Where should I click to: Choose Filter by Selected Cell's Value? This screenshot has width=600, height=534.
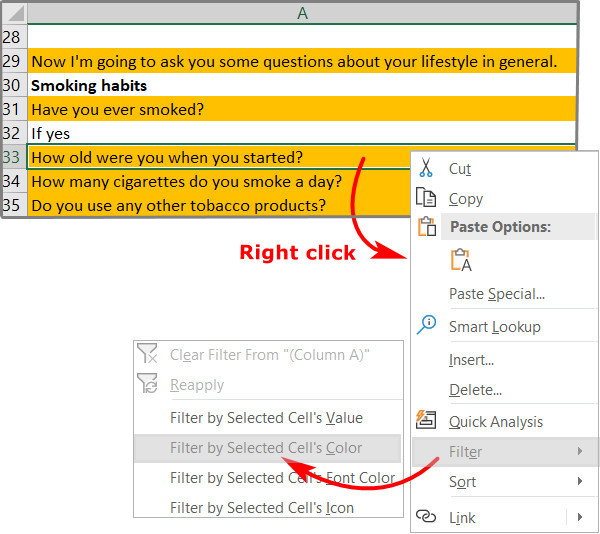pyautogui.click(x=266, y=418)
